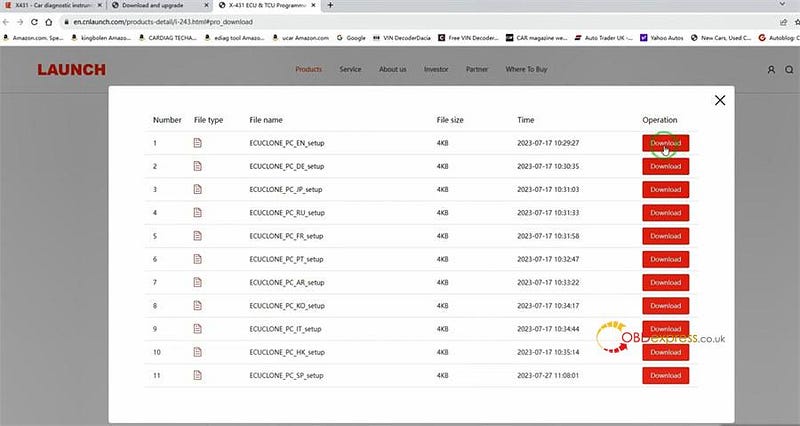Select the X-431 ECU & TCU Programmer tab
The height and width of the screenshot is (426, 800).
tap(267, 5)
